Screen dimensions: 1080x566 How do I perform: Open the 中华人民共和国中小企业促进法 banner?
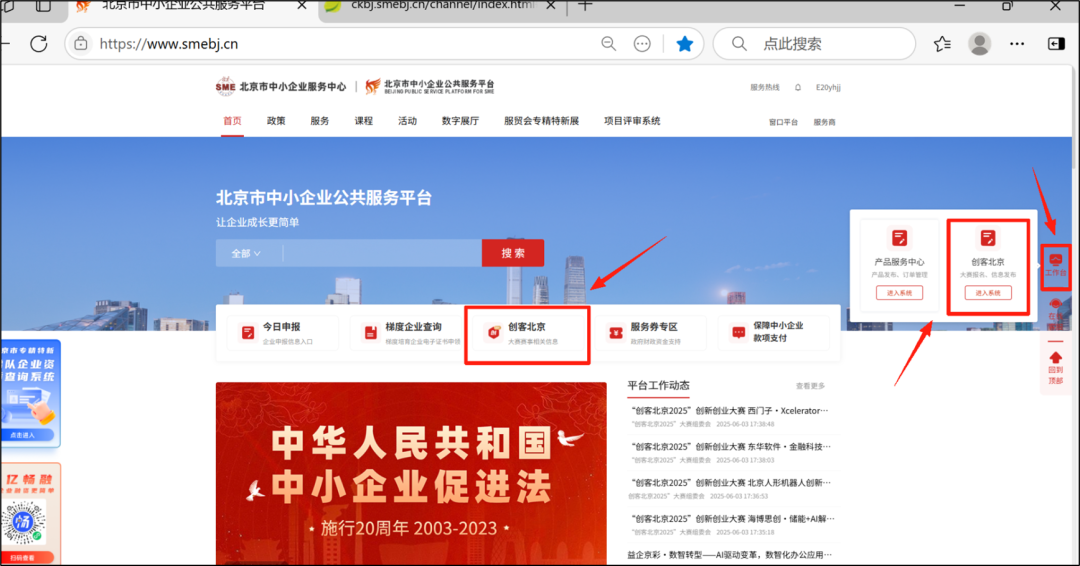(x=411, y=474)
